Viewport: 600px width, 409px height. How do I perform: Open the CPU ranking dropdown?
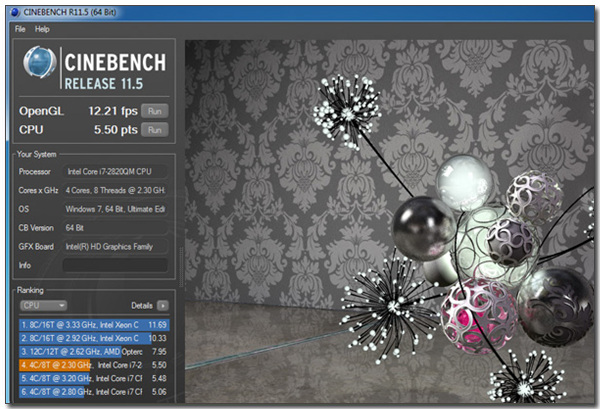43,305
